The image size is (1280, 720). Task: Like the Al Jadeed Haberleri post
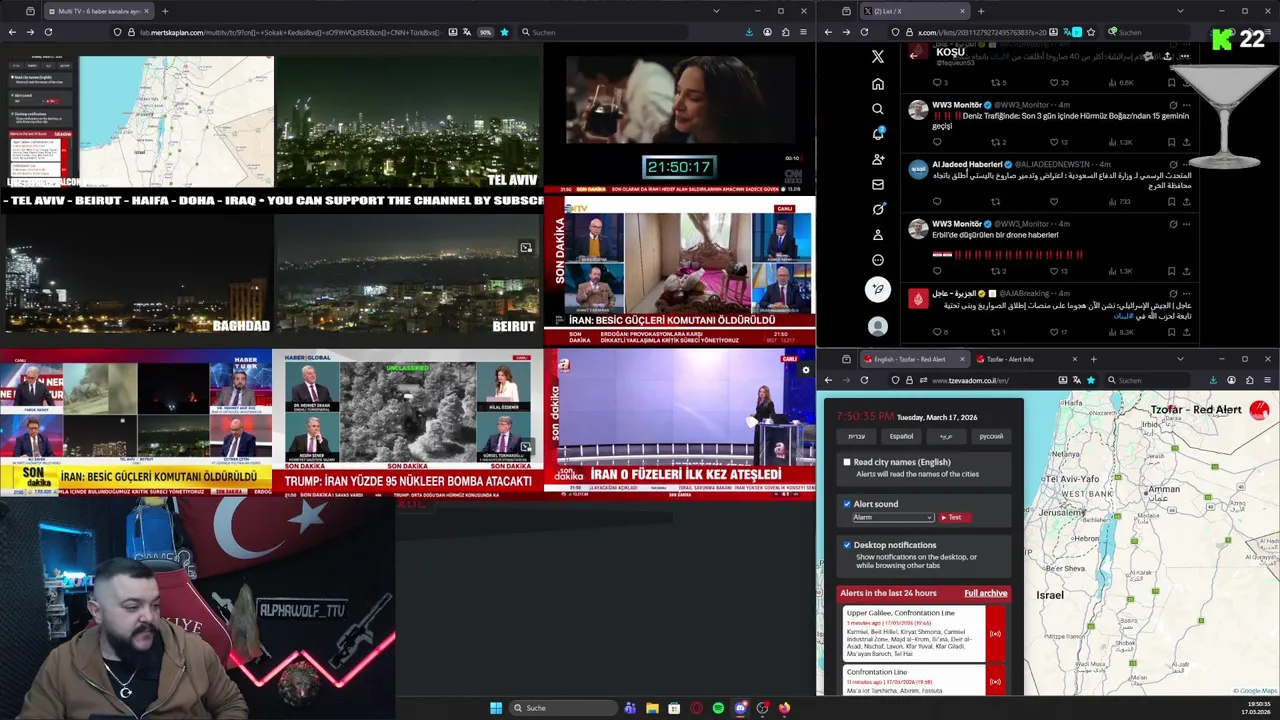click(x=1054, y=201)
